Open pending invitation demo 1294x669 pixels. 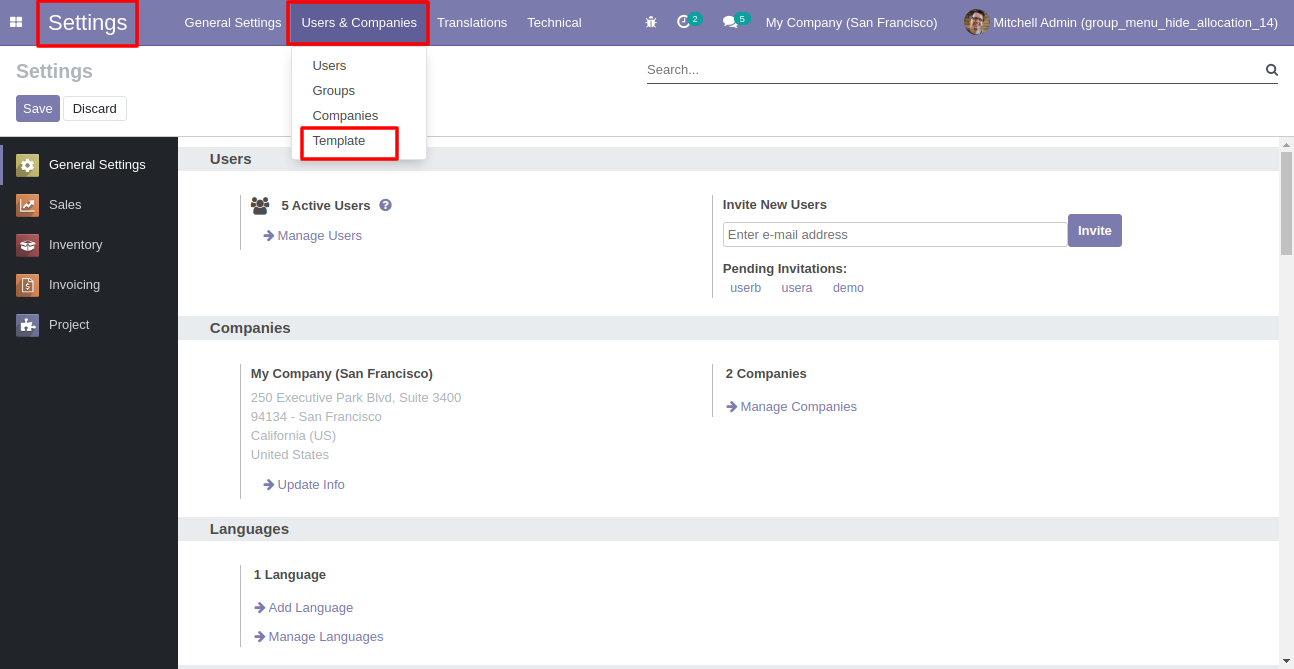point(848,288)
